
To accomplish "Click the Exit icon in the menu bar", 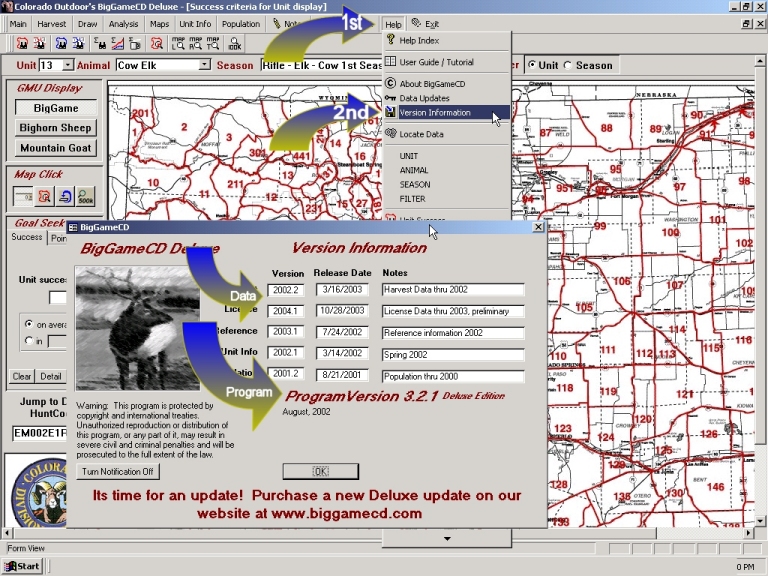I will pyautogui.click(x=416, y=23).
